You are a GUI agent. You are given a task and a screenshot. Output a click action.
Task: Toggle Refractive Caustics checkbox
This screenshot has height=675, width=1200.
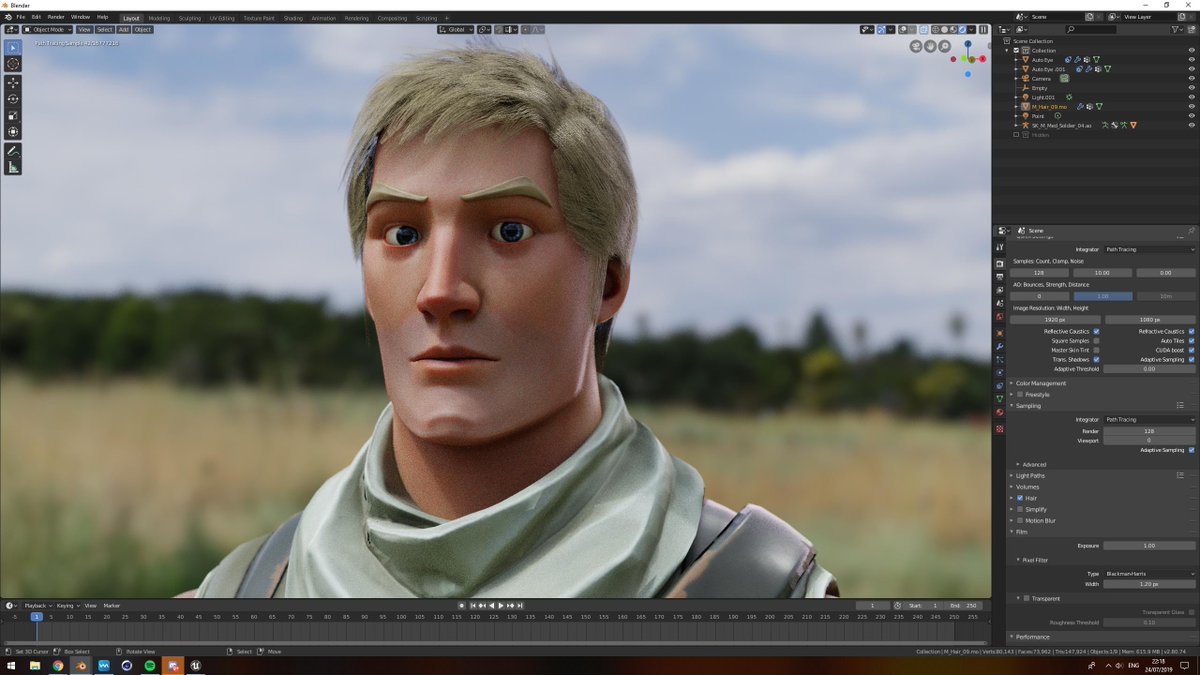(x=1191, y=331)
